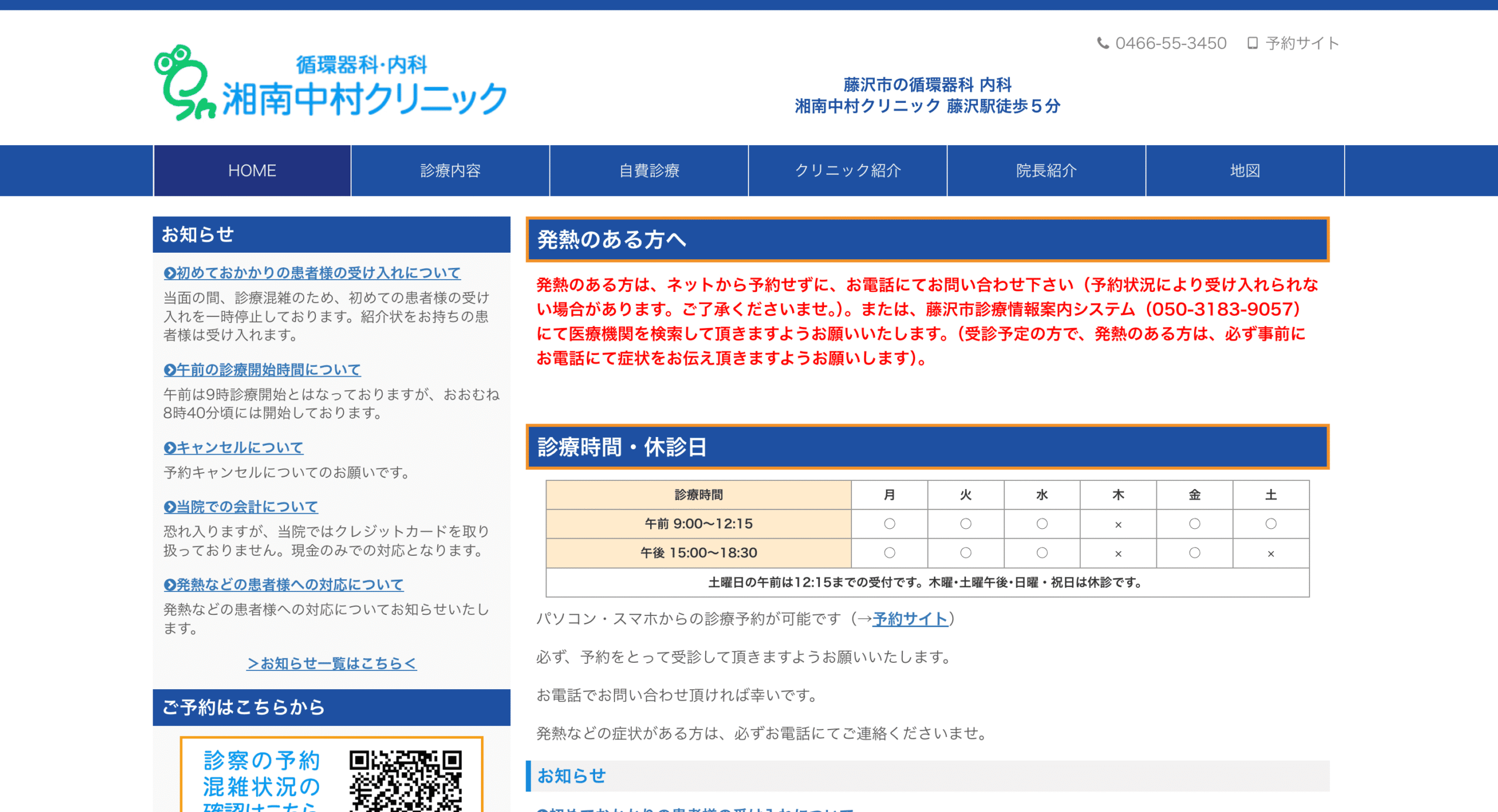The height and width of the screenshot is (812, 1498).
Task: Click the 午後 15:00〜18:30 table row label
Action: click(x=699, y=553)
